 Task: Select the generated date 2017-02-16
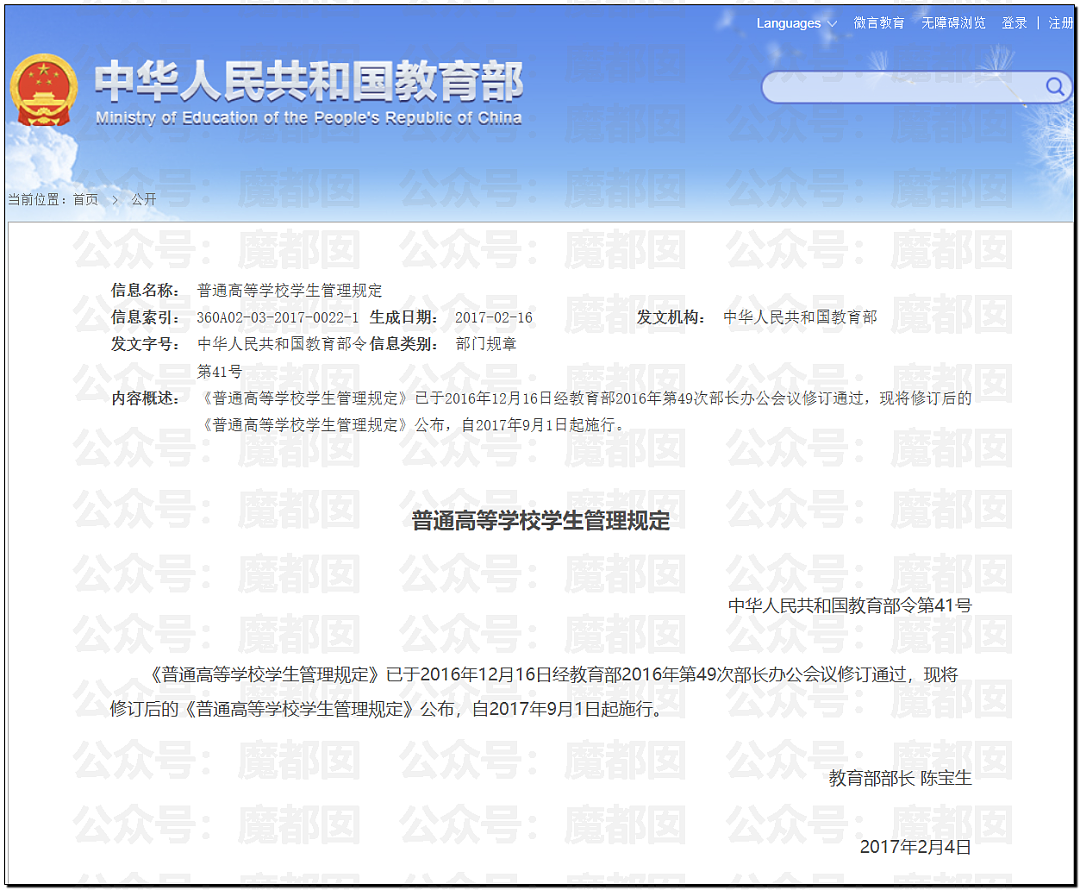tap(494, 318)
